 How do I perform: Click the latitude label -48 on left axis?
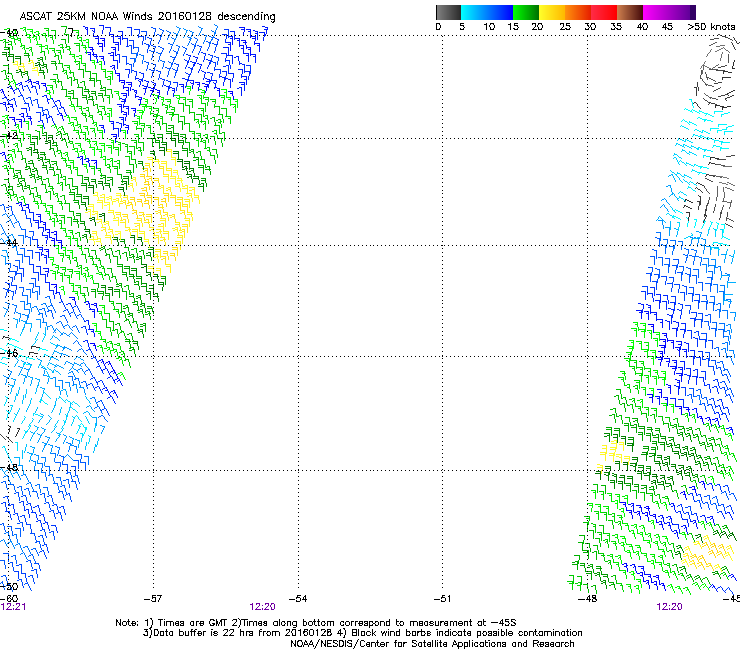click(x=9, y=467)
